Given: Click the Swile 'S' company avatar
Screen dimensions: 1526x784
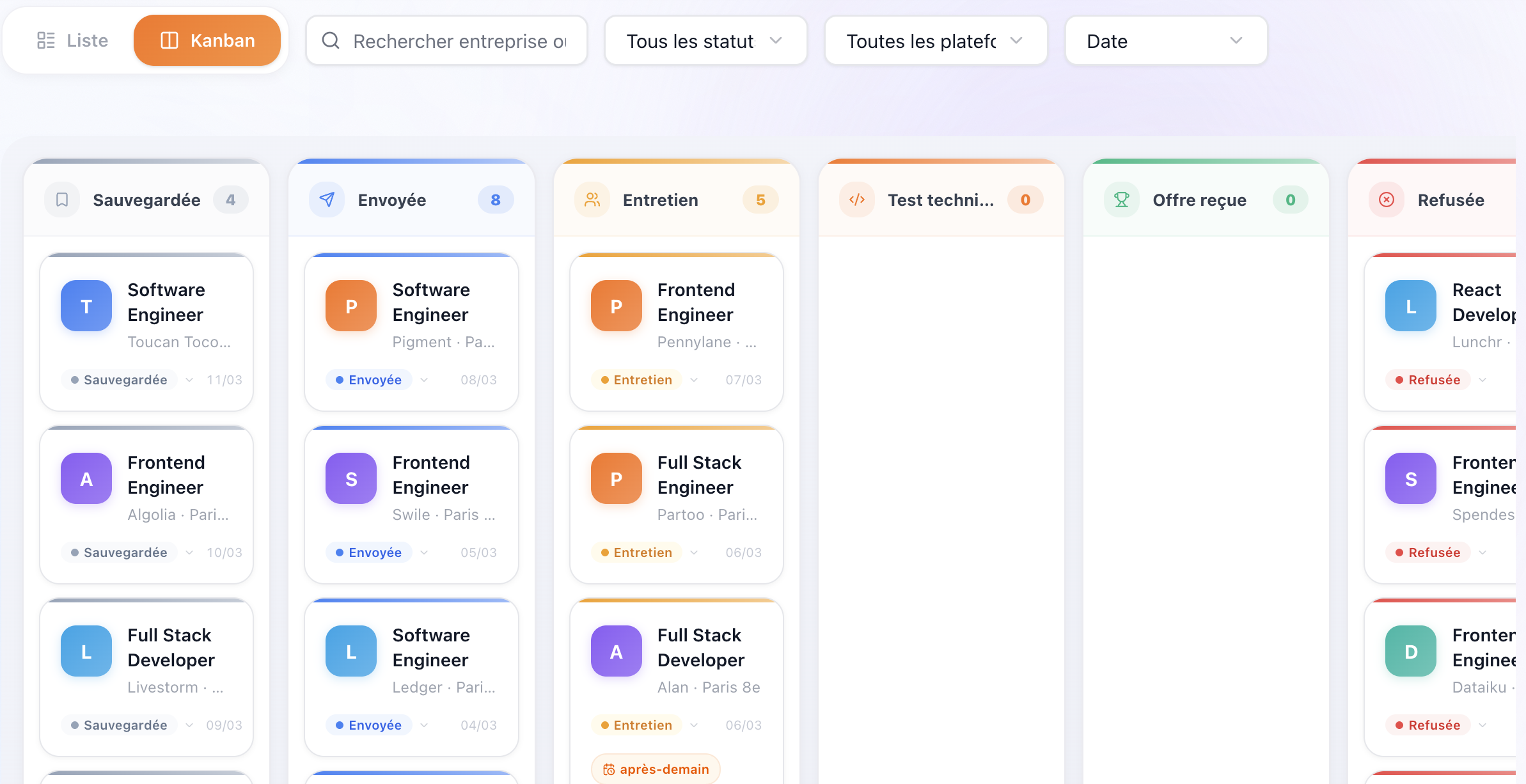Looking at the screenshot, I should (x=351, y=478).
